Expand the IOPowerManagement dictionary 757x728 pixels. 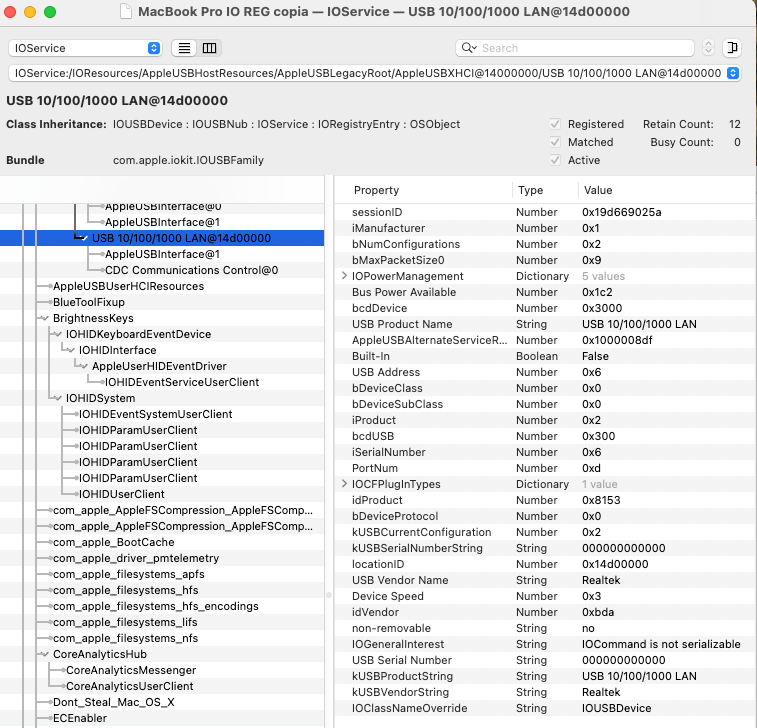click(x=344, y=276)
